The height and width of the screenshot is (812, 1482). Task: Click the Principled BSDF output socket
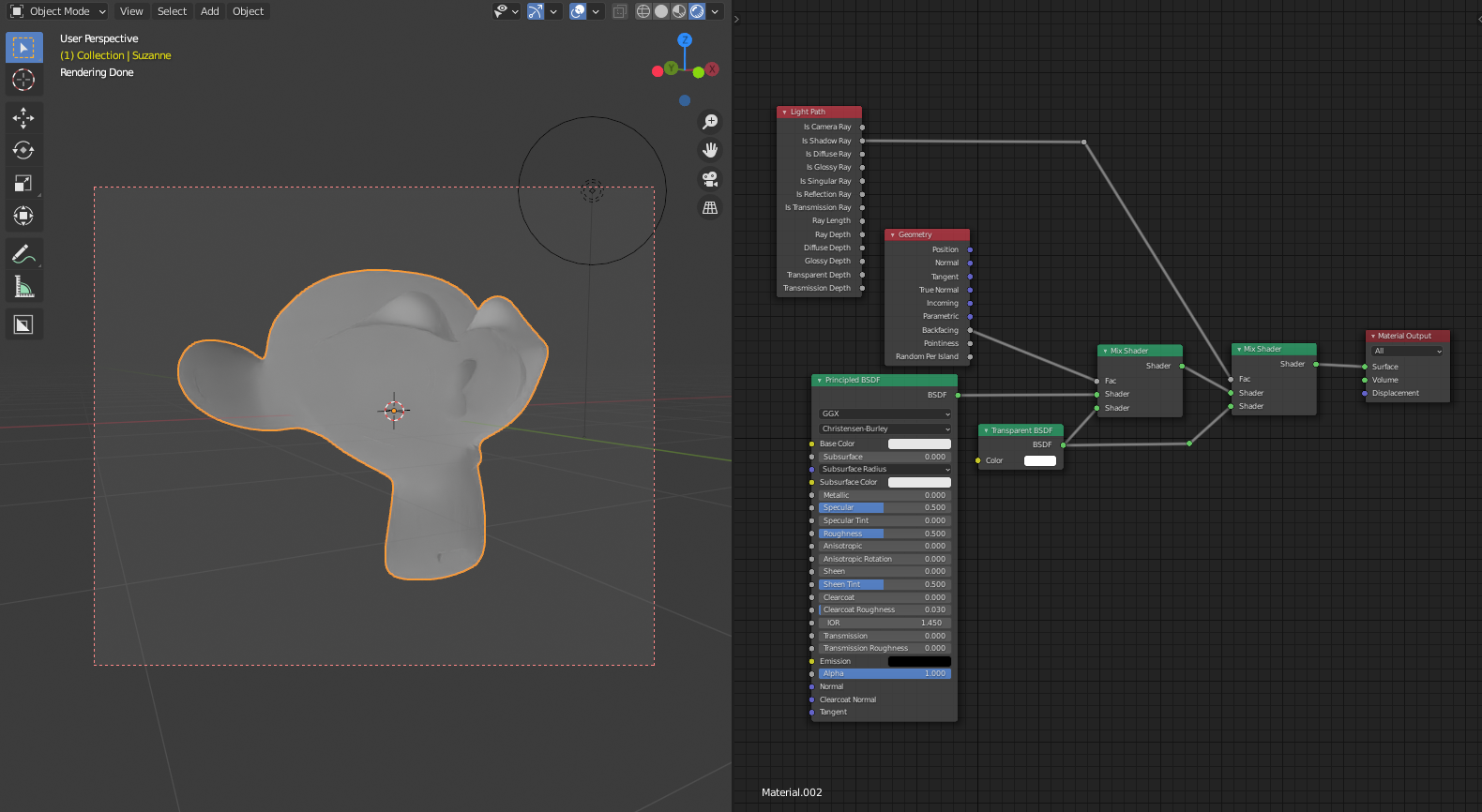(958, 395)
